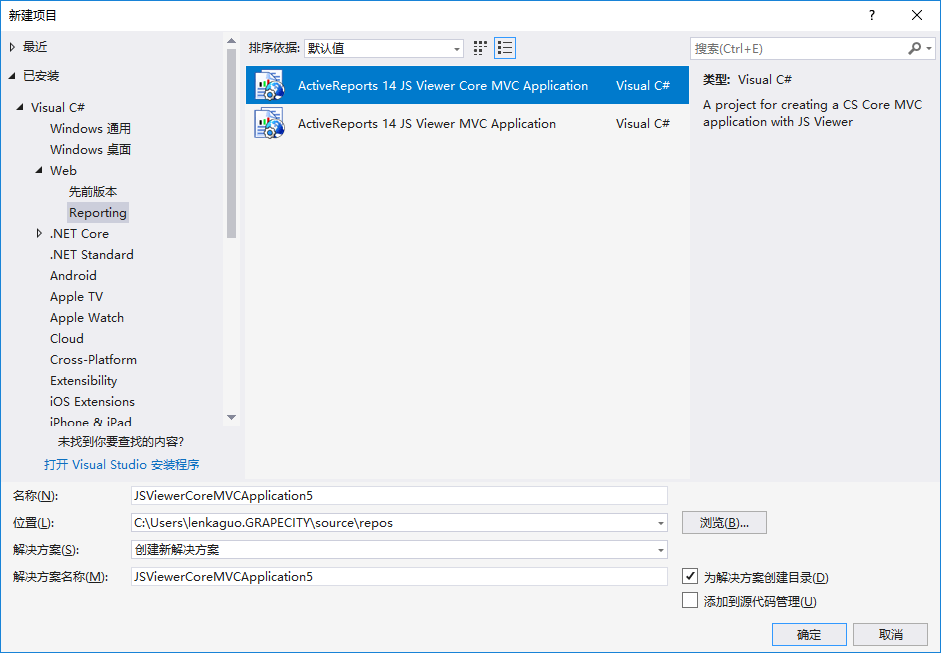The height and width of the screenshot is (653, 941).
Task: Open the help question mark button
Action: pos(872,16)
